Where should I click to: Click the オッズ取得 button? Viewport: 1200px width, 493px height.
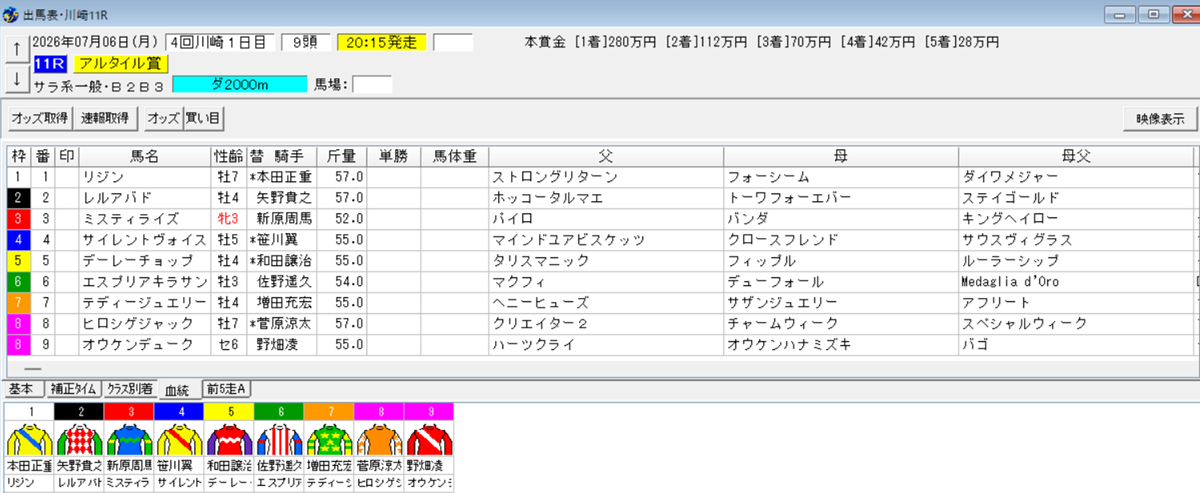point(40,118)
